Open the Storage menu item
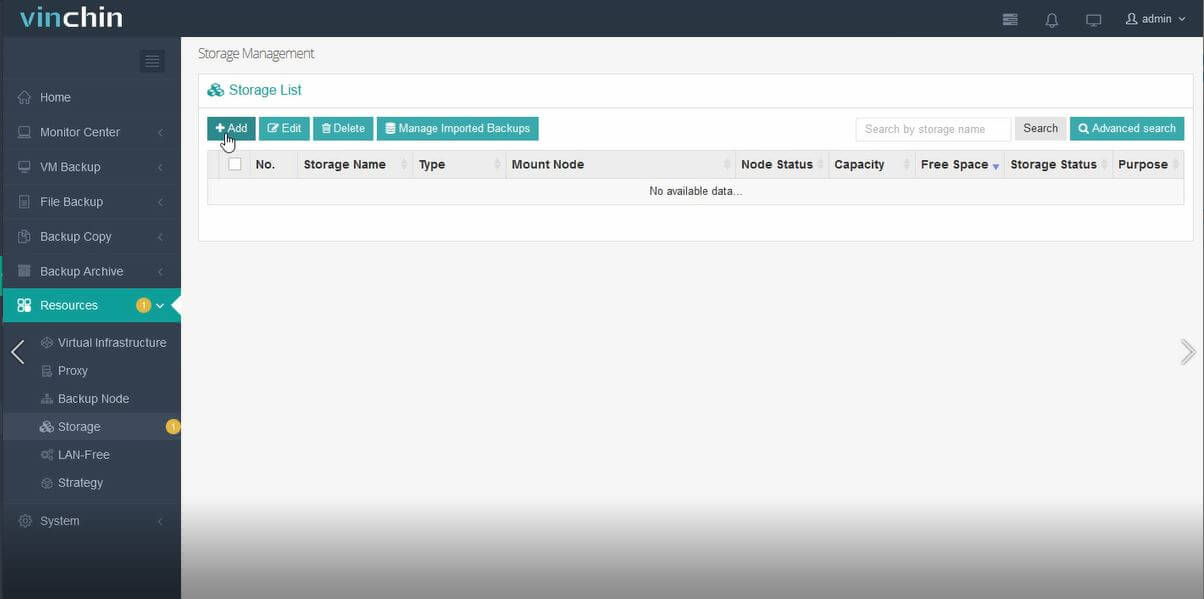The image size is (1204, 599). tap(78, 426)
